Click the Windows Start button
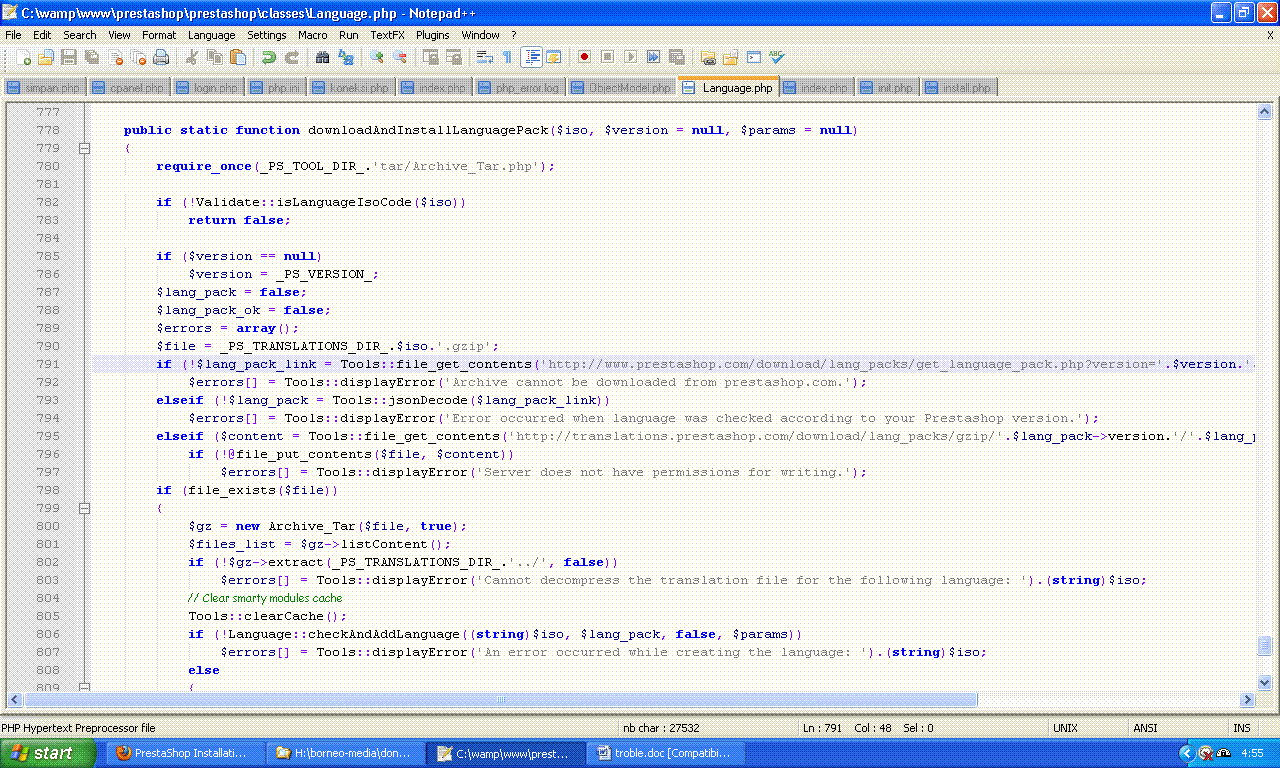 (40, 753)
